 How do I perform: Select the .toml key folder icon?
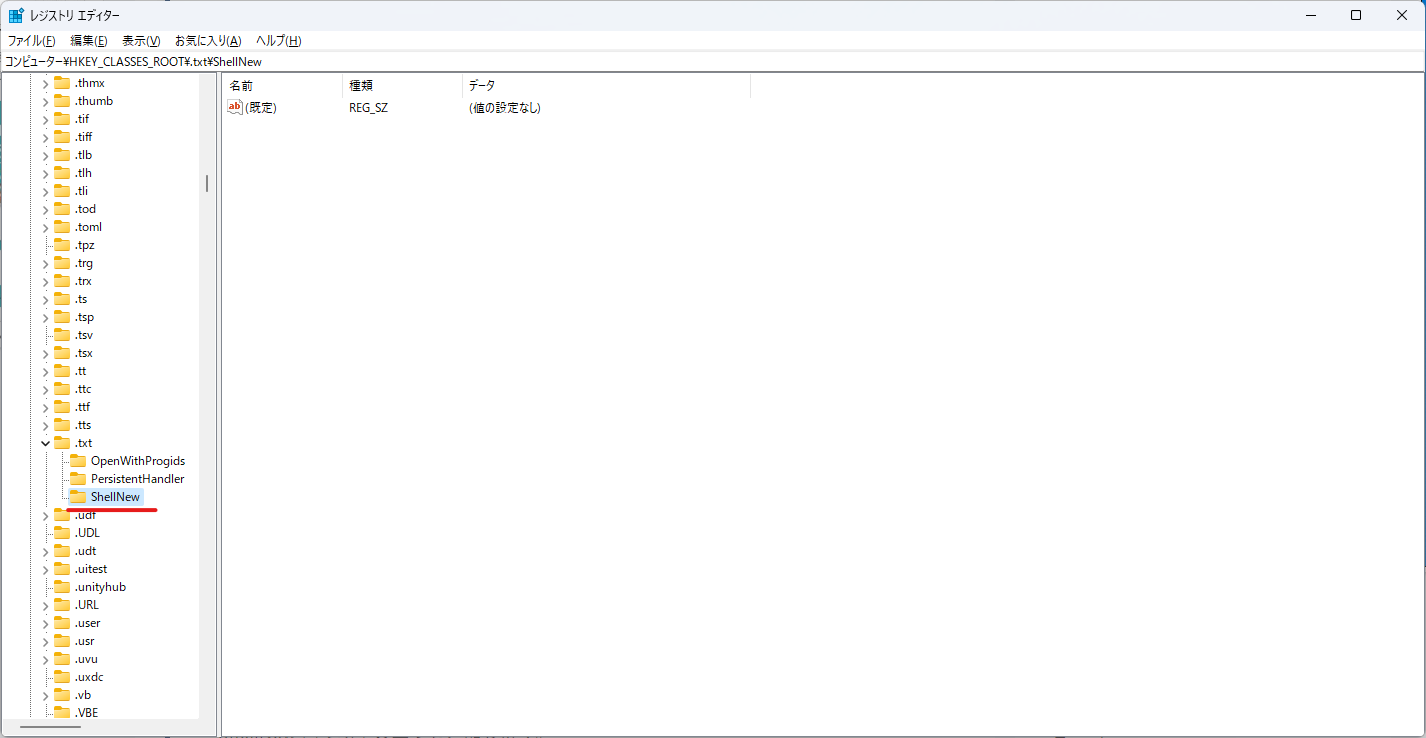(x=60, y=226)
